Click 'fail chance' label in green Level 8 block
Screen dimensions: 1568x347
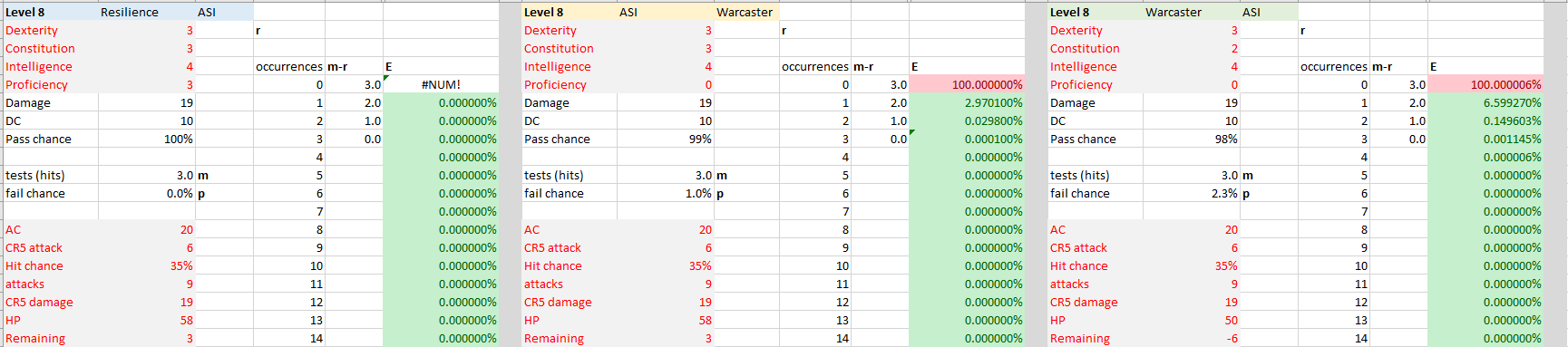coord(1080,193)
